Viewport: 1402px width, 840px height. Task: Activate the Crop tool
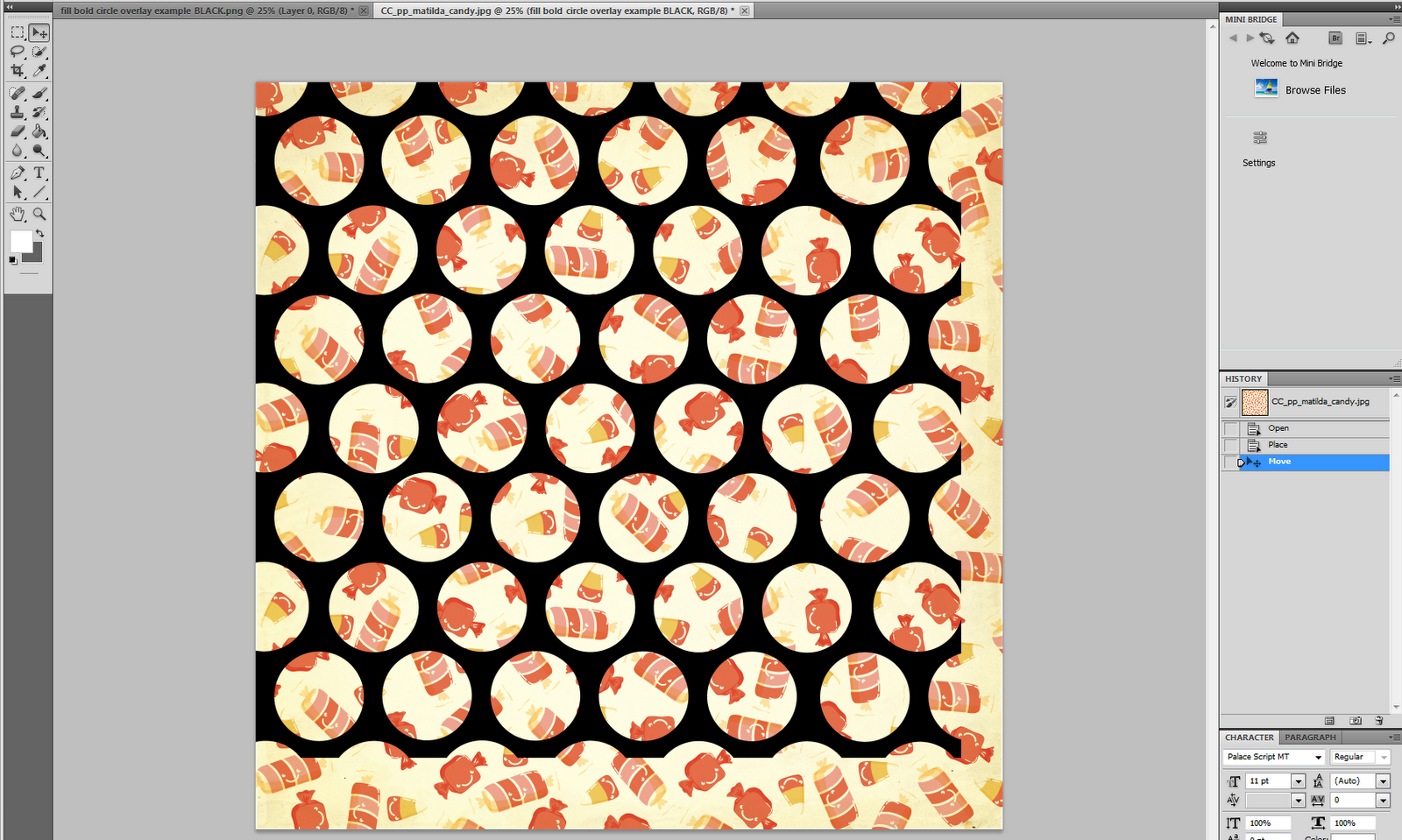tap(18, 70)
